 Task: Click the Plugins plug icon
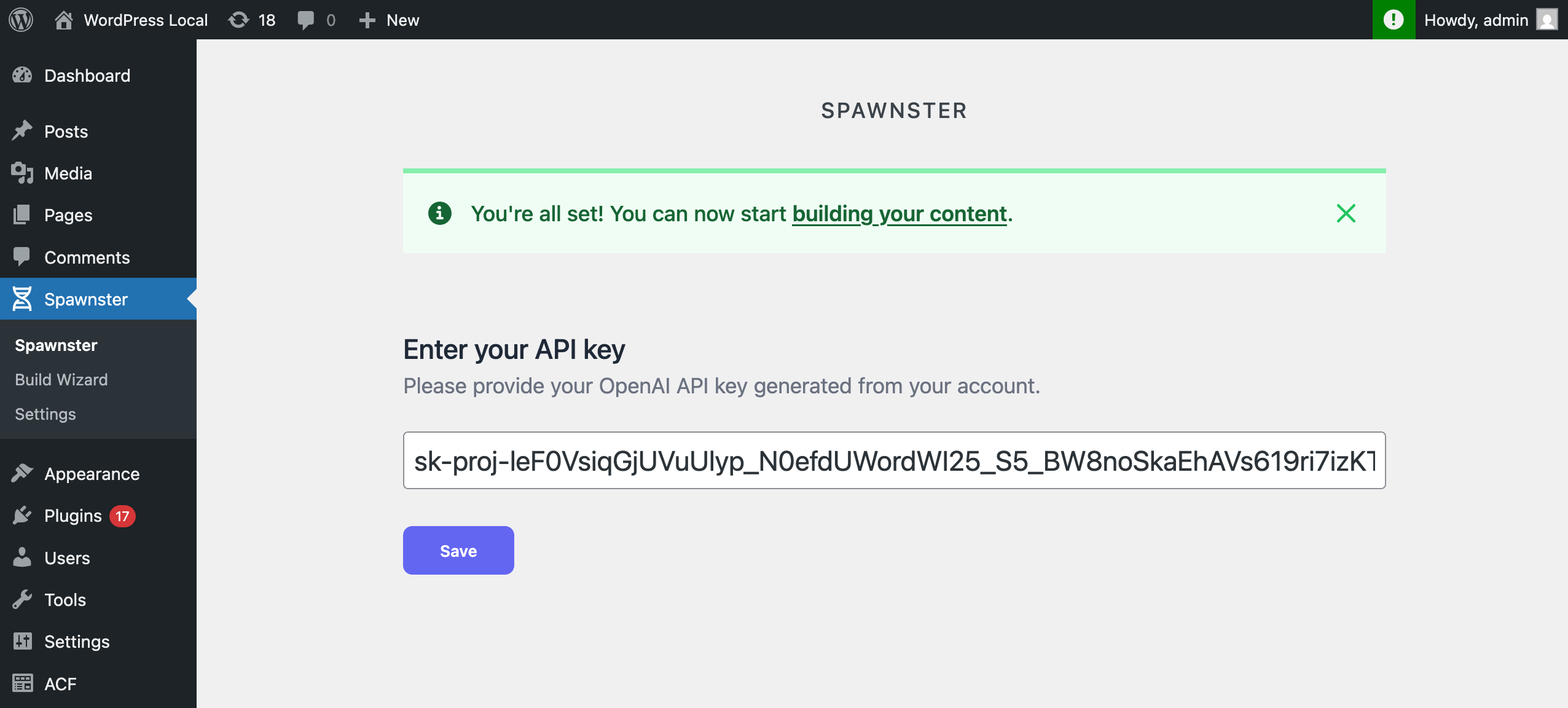(22, 515)
